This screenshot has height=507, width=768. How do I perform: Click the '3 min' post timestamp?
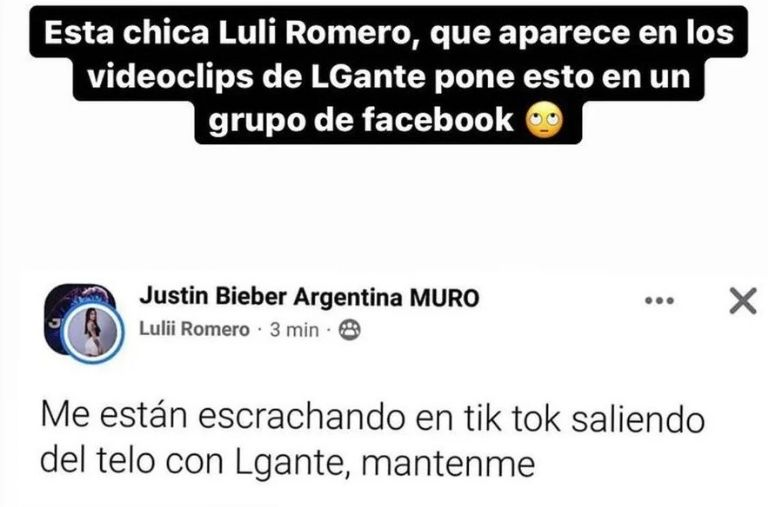(294, 330)
